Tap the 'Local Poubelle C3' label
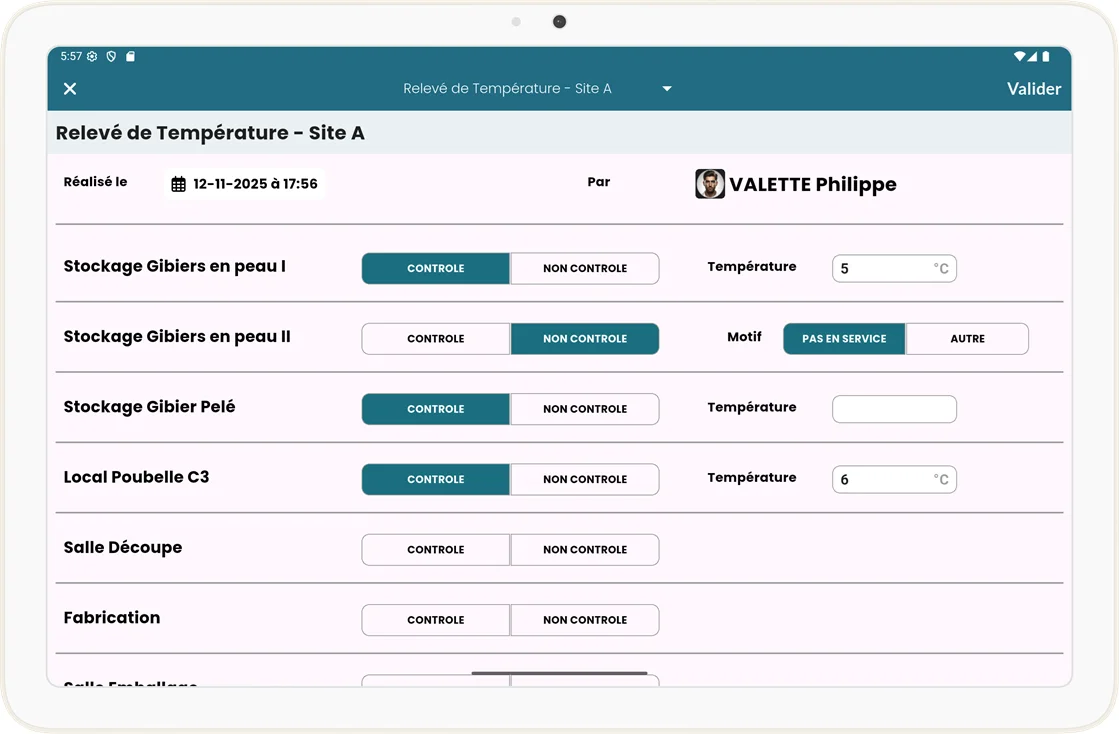The image size is (1119, 734). tap(136, 477)
